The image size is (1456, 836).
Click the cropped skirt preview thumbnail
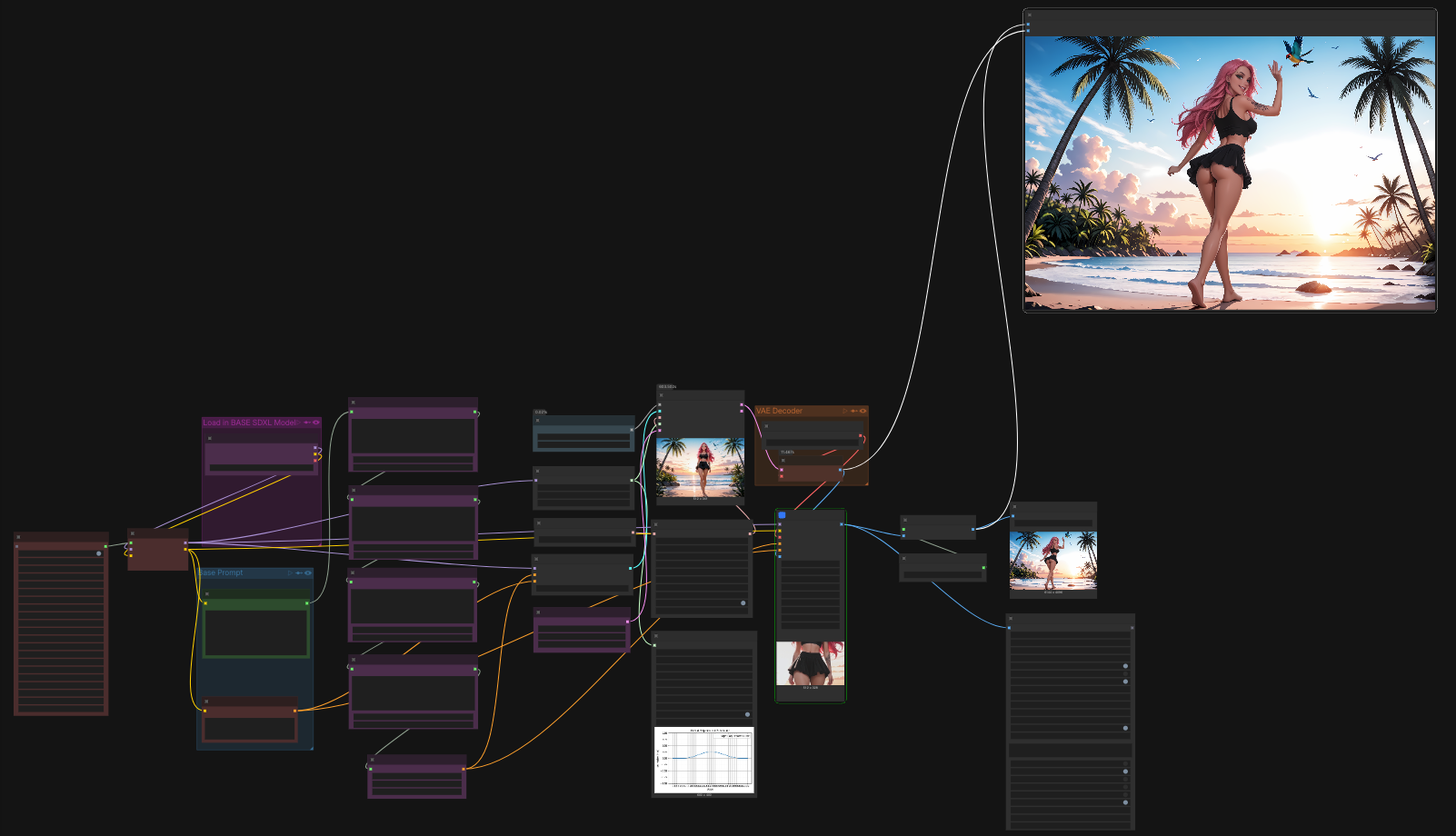coord(810,663)
